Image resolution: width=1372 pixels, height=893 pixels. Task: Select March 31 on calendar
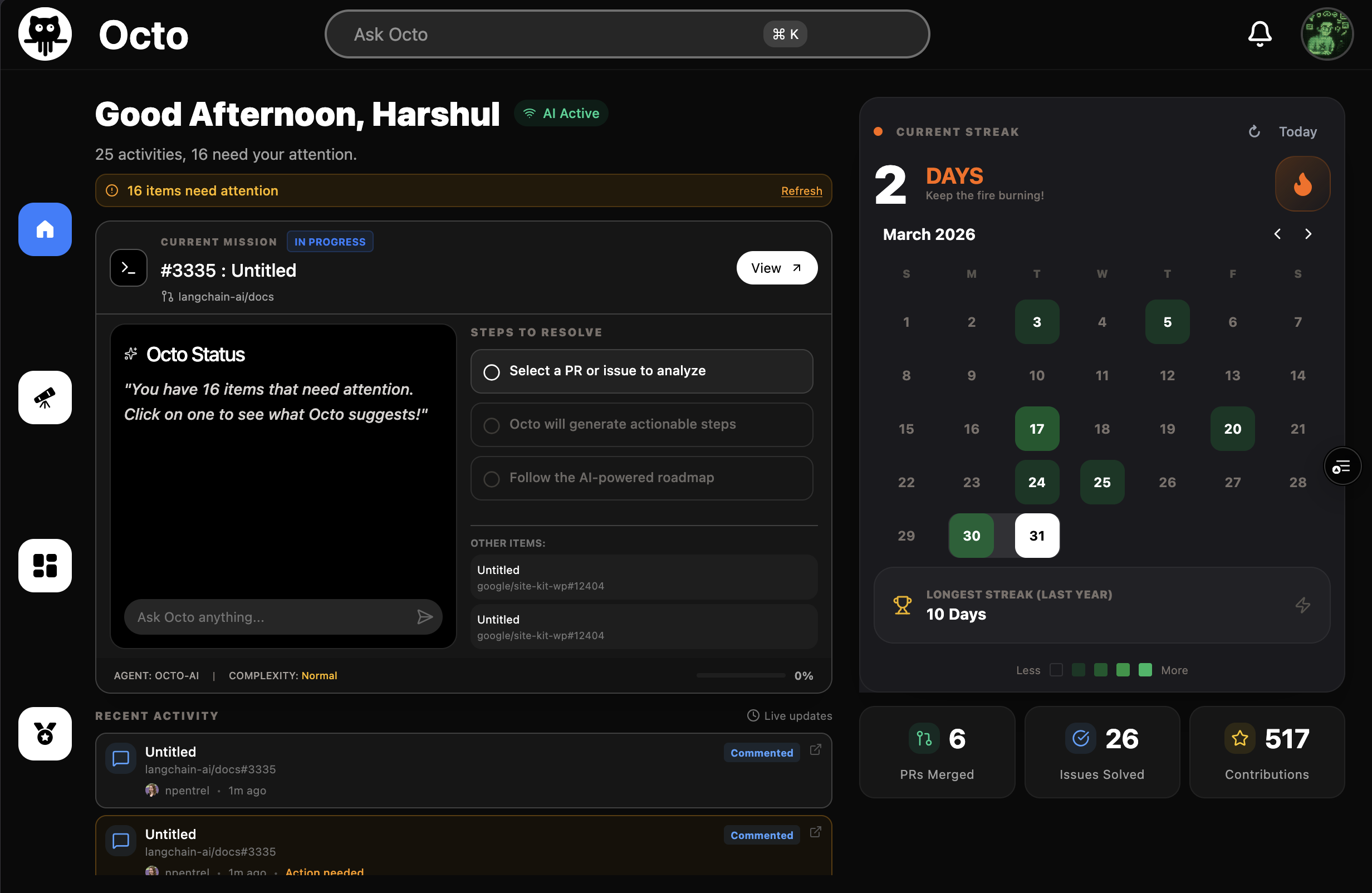[x=1036, y=536]
